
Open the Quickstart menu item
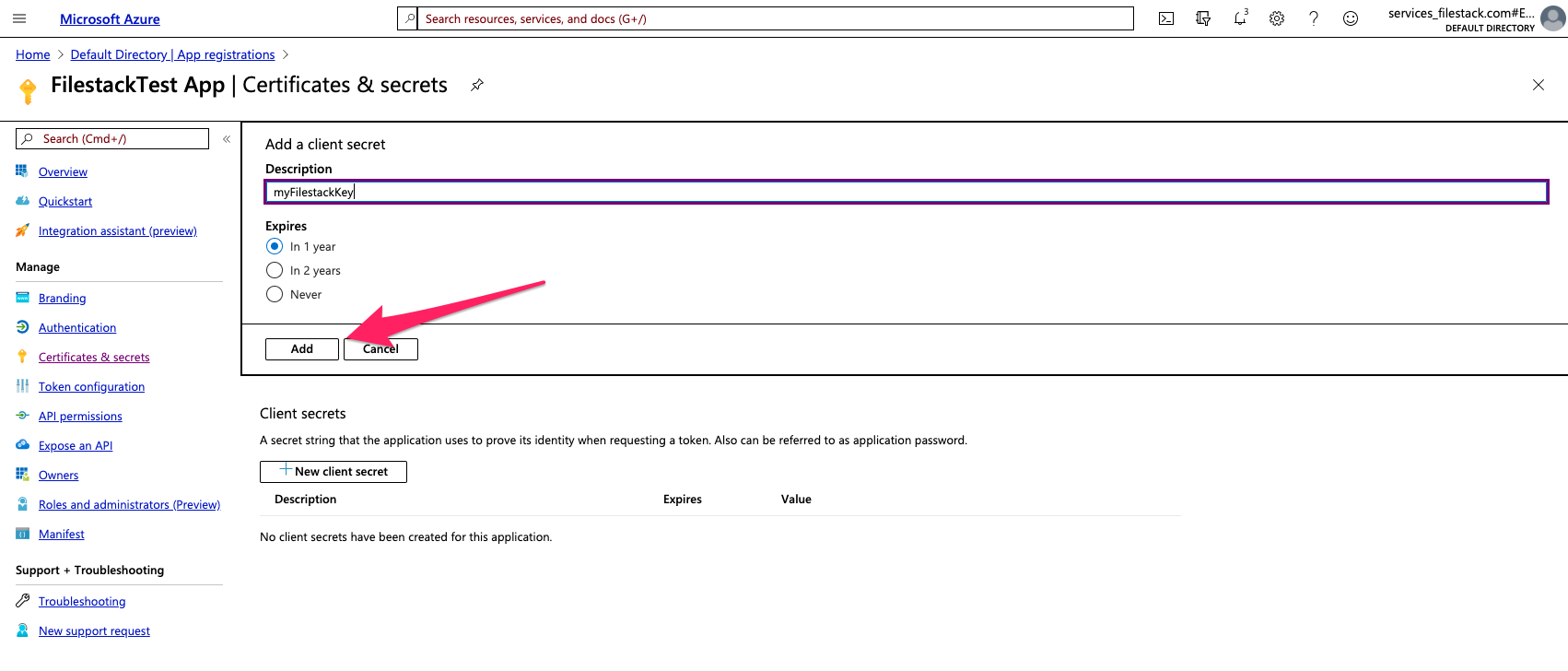click(65, 202)
